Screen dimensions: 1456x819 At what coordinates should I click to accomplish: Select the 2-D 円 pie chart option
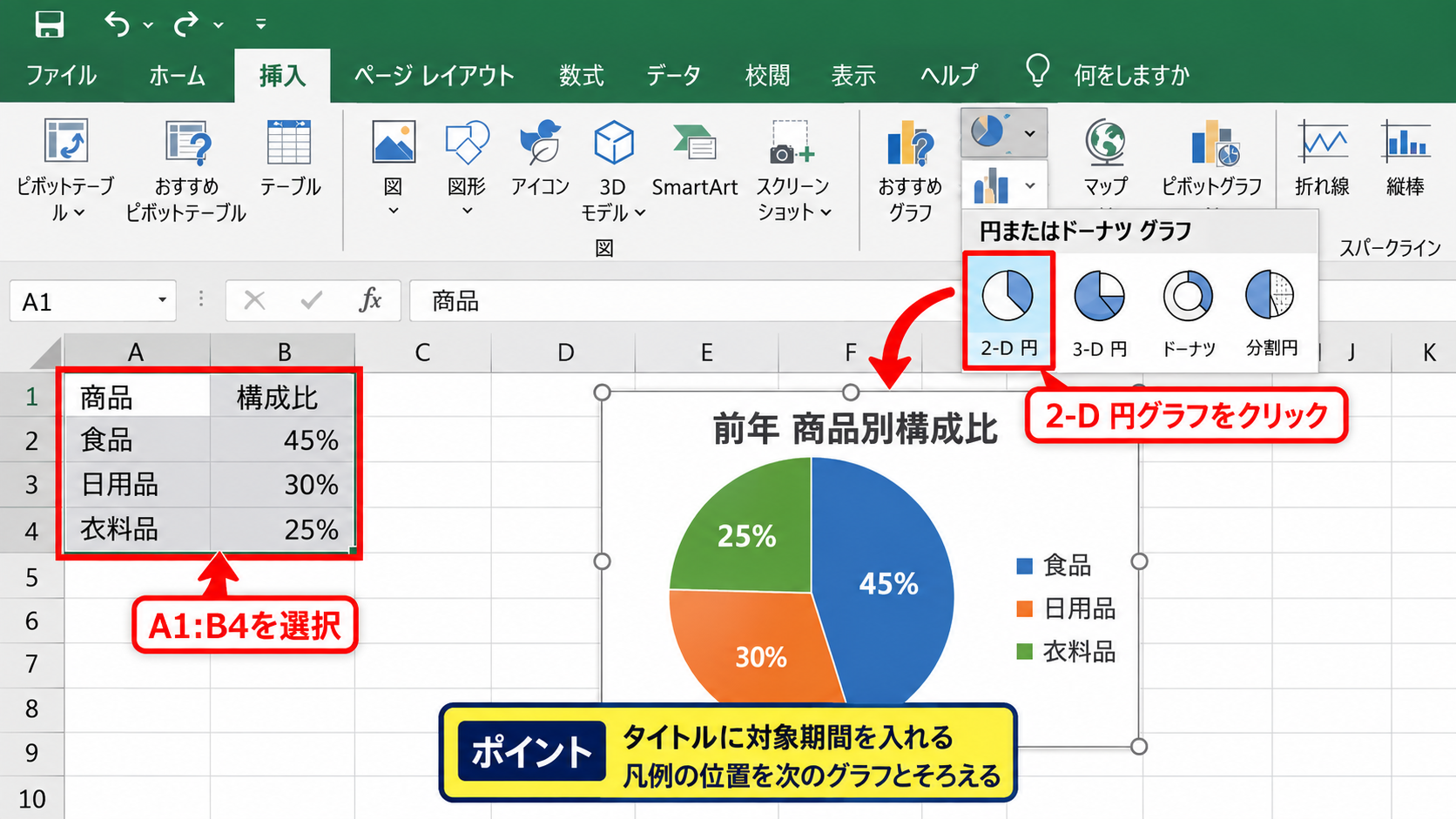tap(1008, 310)
